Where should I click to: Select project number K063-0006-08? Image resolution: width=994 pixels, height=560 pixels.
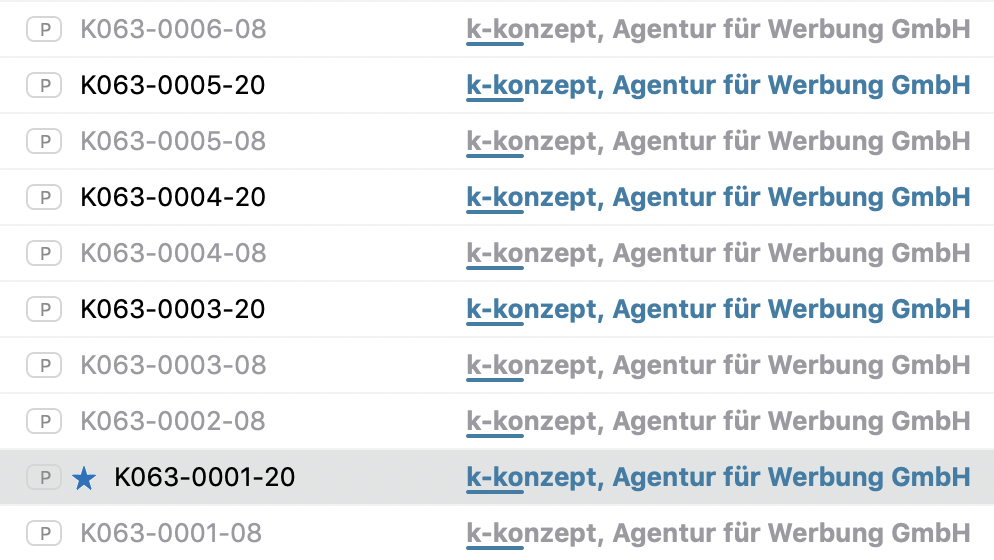[x=173, y=30]
